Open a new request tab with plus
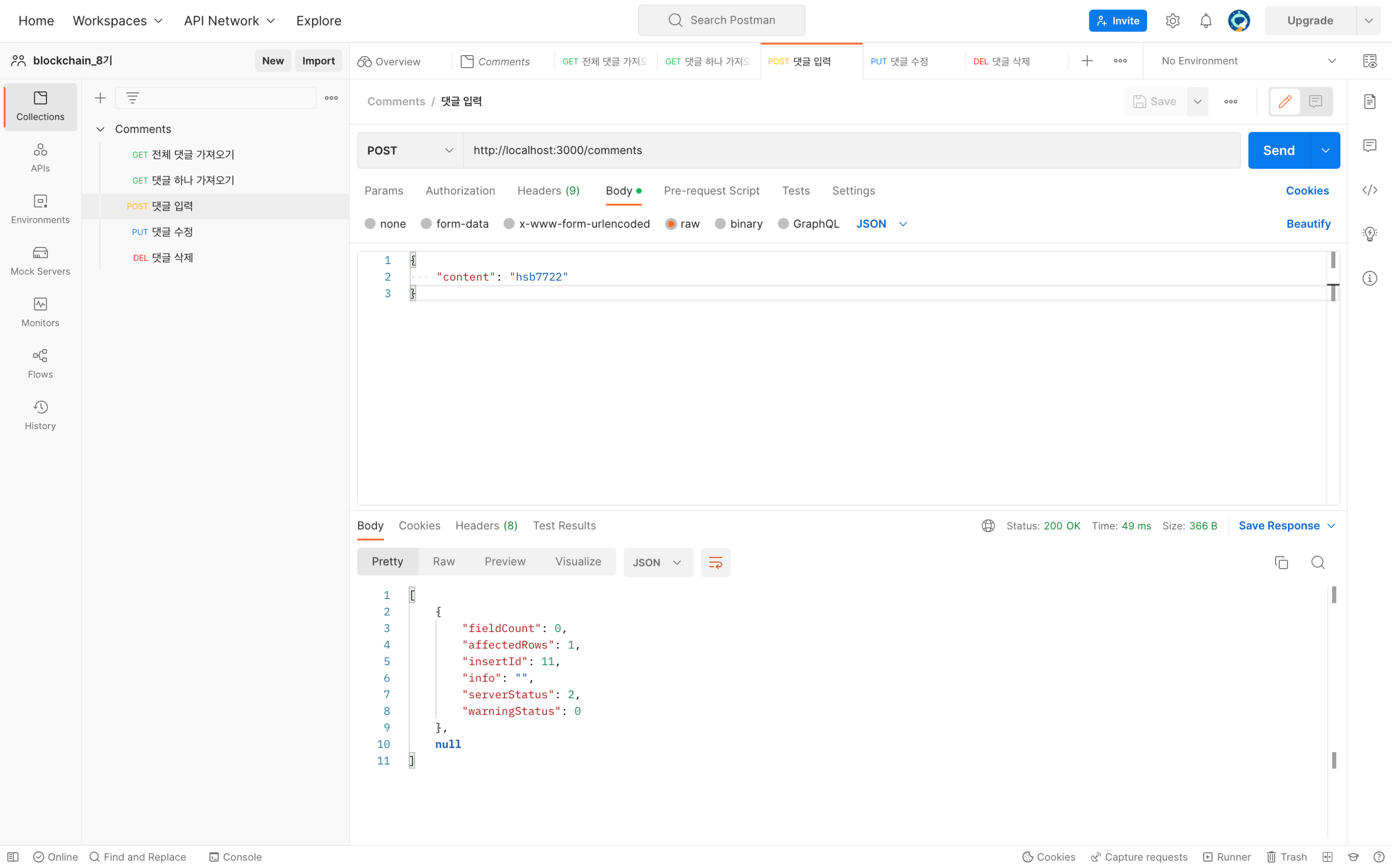Viewport: 1392px width, 868px height. [x=1087, y=61]
